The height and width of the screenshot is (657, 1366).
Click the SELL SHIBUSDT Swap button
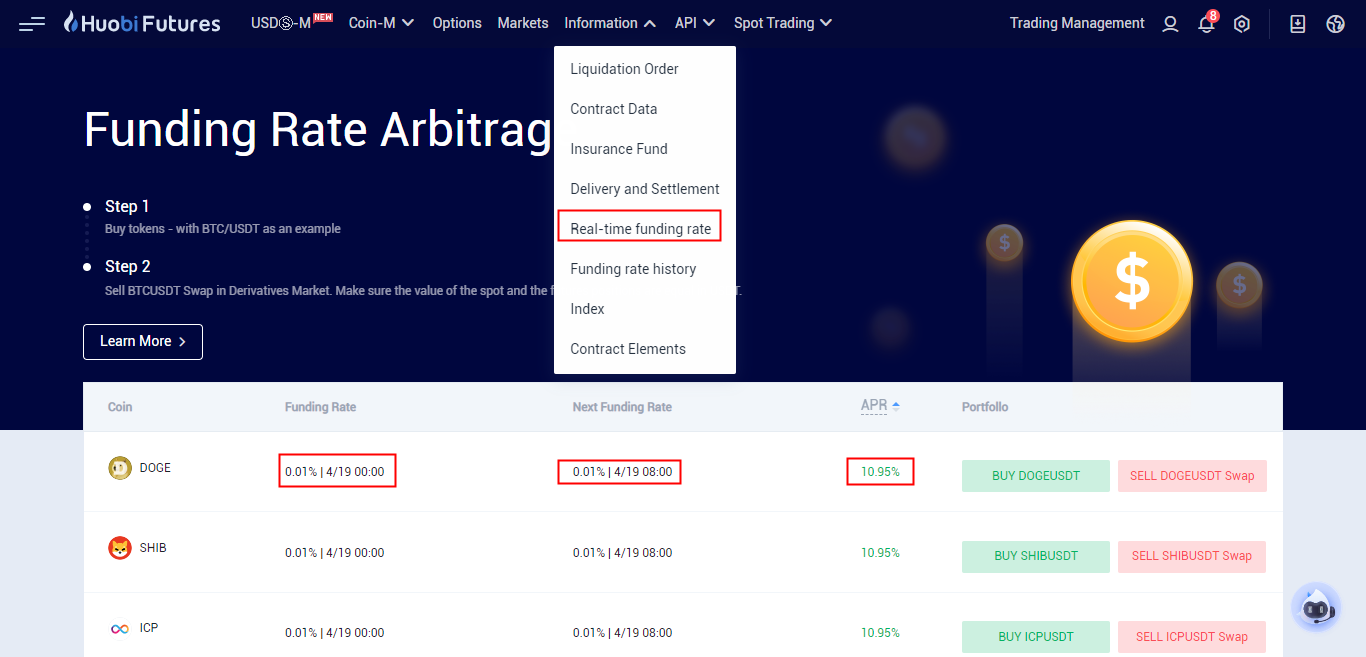pyautogui.click(x=1191, y=556)
